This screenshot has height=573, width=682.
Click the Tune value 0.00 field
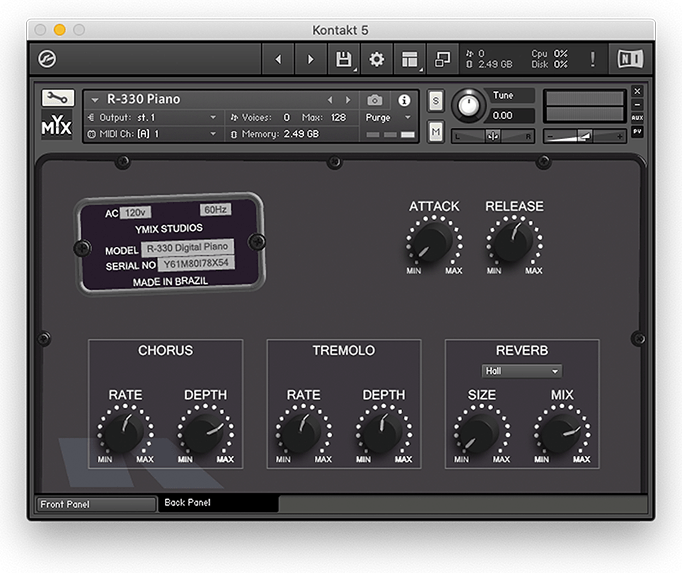point(511,116)
